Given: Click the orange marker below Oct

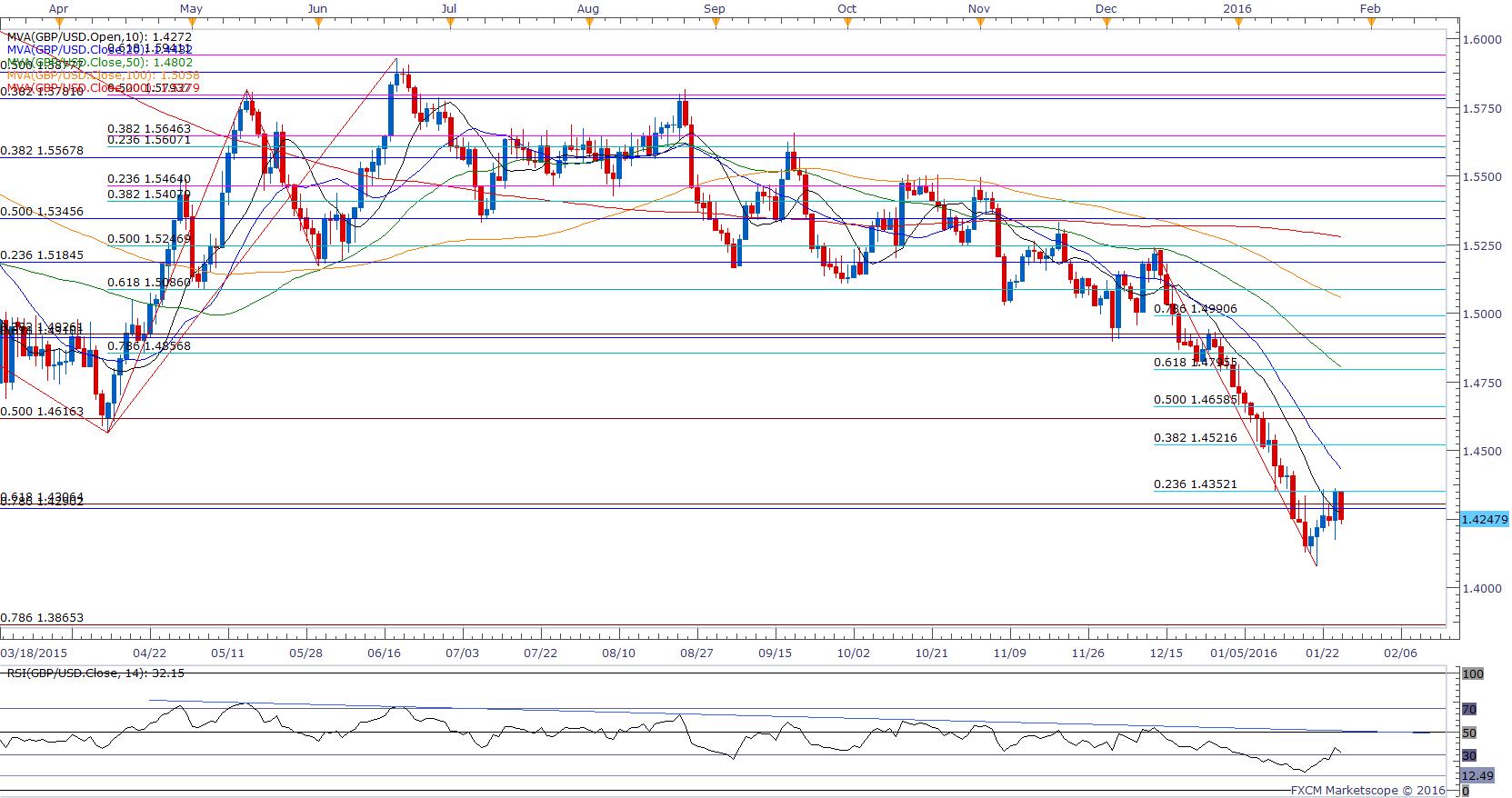Looking at the screenshot, I should [847, 24].
